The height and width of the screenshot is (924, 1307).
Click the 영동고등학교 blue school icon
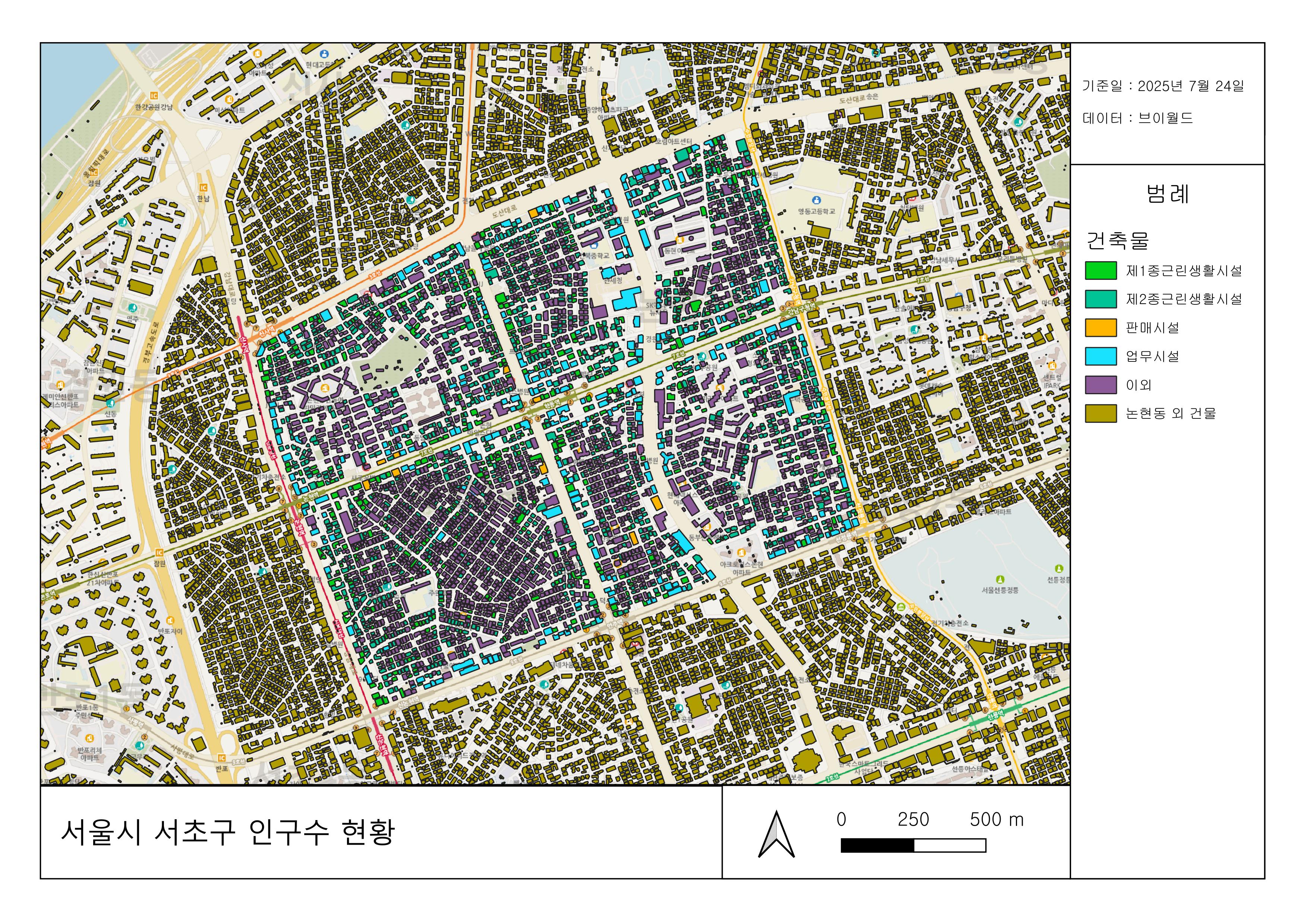tap(816, 200)
